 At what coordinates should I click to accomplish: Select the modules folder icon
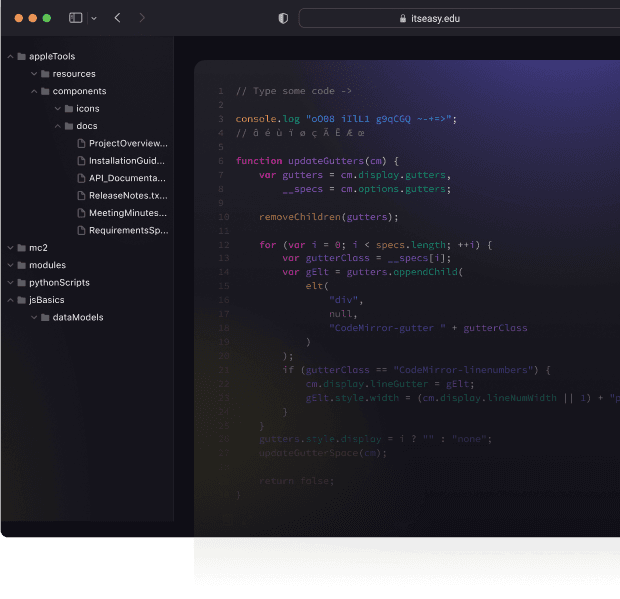click(22, 265)
